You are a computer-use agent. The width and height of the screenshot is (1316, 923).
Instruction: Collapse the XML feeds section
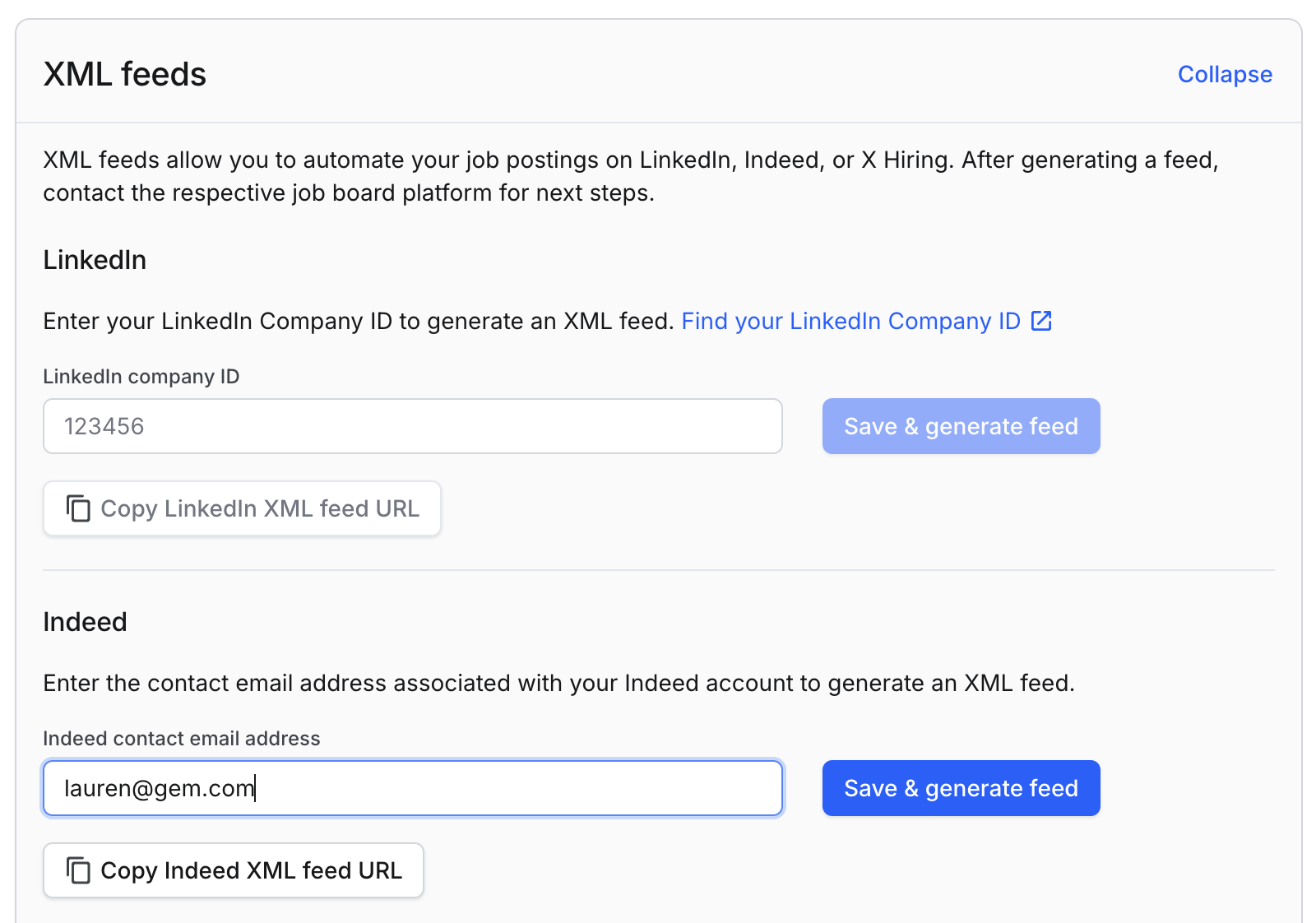pyautogui.click(x=1225, y=74)
